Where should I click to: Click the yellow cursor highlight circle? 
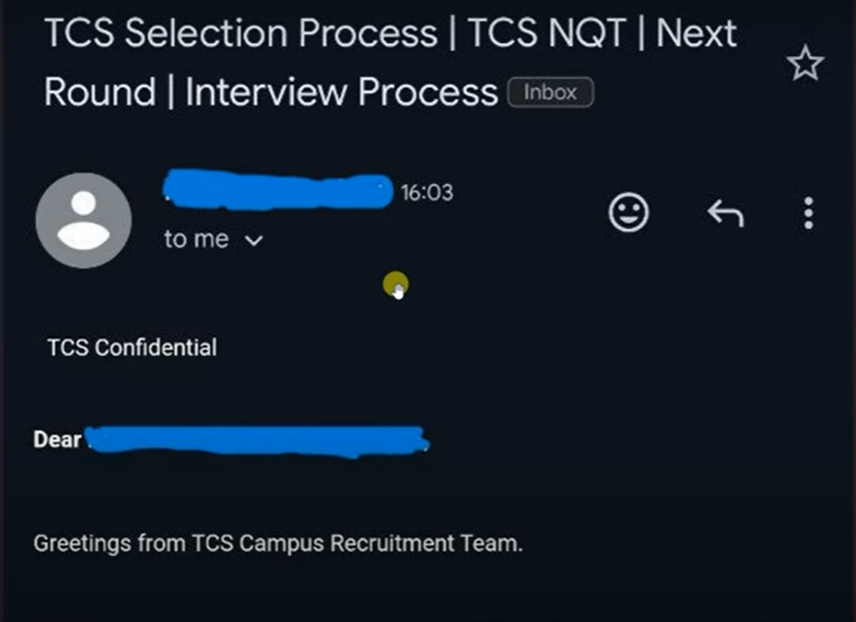396,285
